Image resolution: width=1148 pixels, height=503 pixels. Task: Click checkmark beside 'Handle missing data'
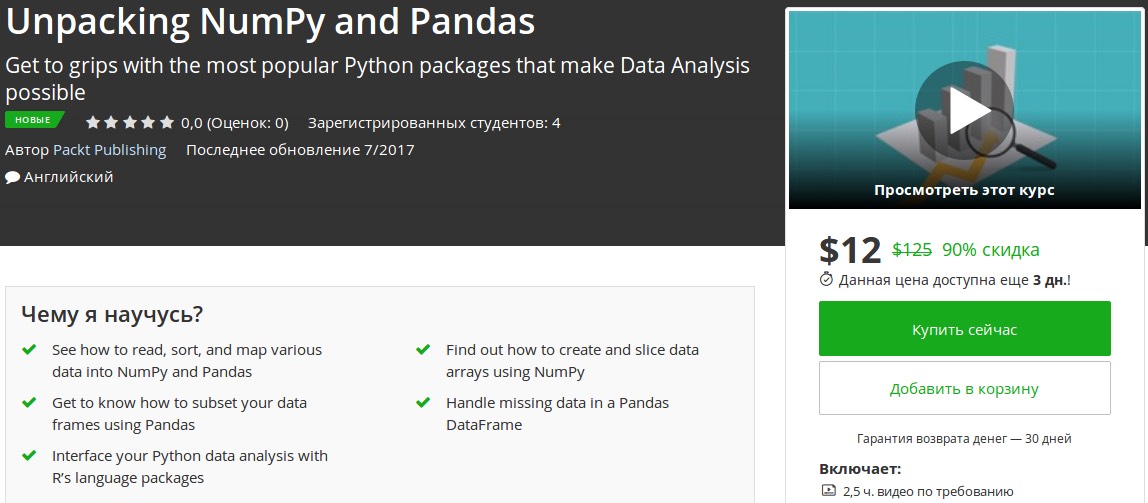pyautogui.click(x=422, y=403)
